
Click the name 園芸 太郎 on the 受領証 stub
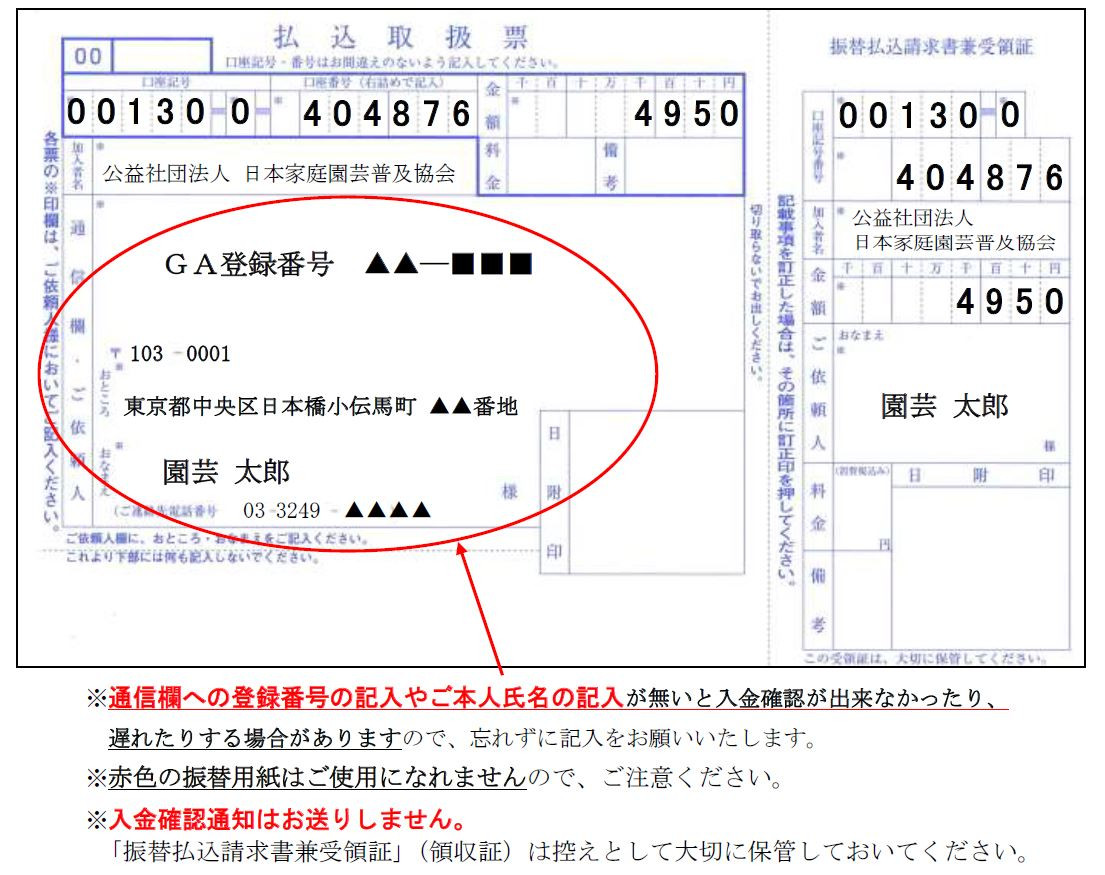point(944,407)
